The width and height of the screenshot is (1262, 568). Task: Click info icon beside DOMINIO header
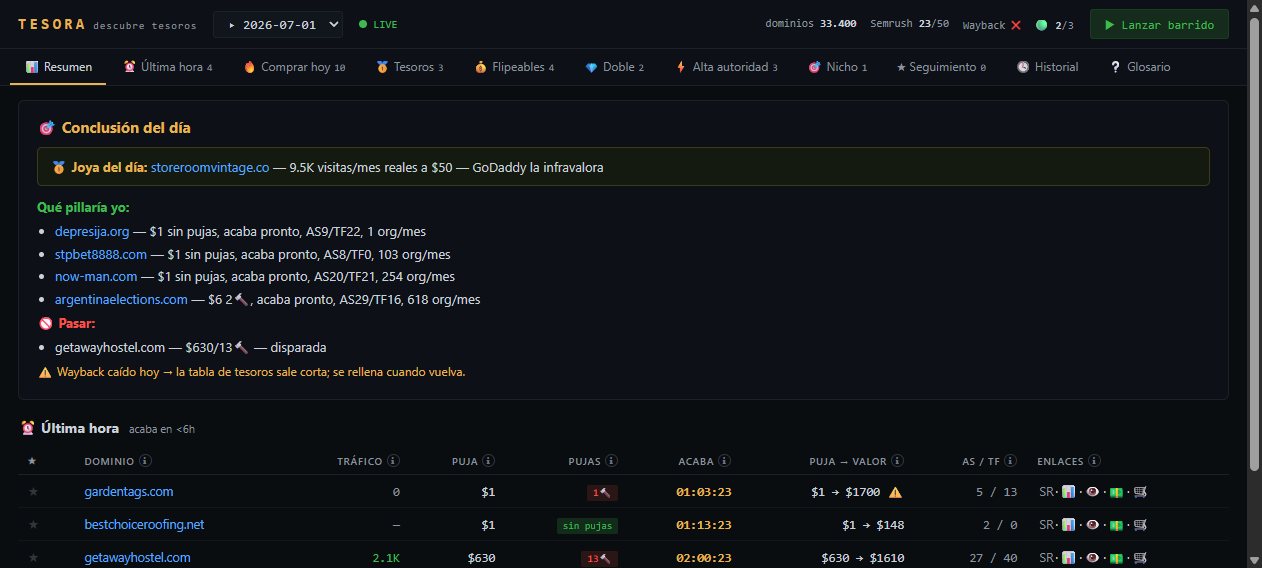click(146, 461)
